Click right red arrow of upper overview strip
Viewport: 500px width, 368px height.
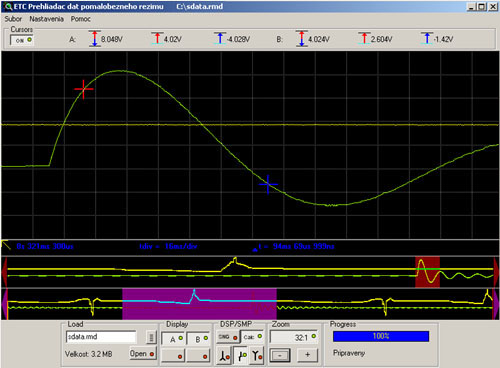[x=496, y=272]
